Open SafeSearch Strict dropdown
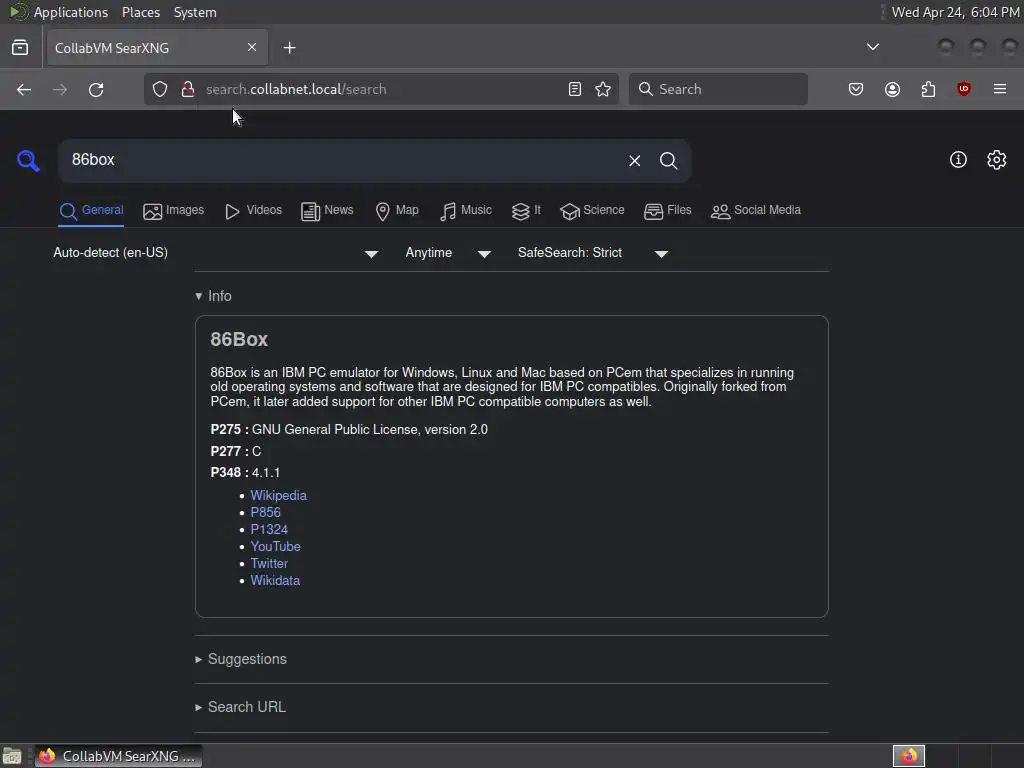 click(x=593, y=253)
